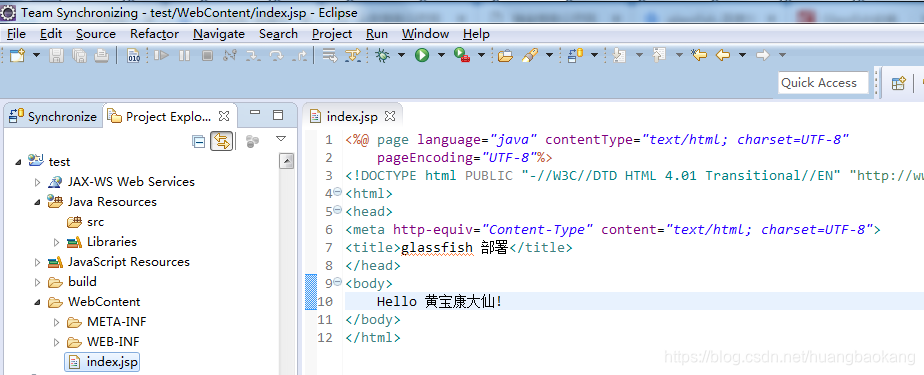Open the Search menu

point(278,34)
